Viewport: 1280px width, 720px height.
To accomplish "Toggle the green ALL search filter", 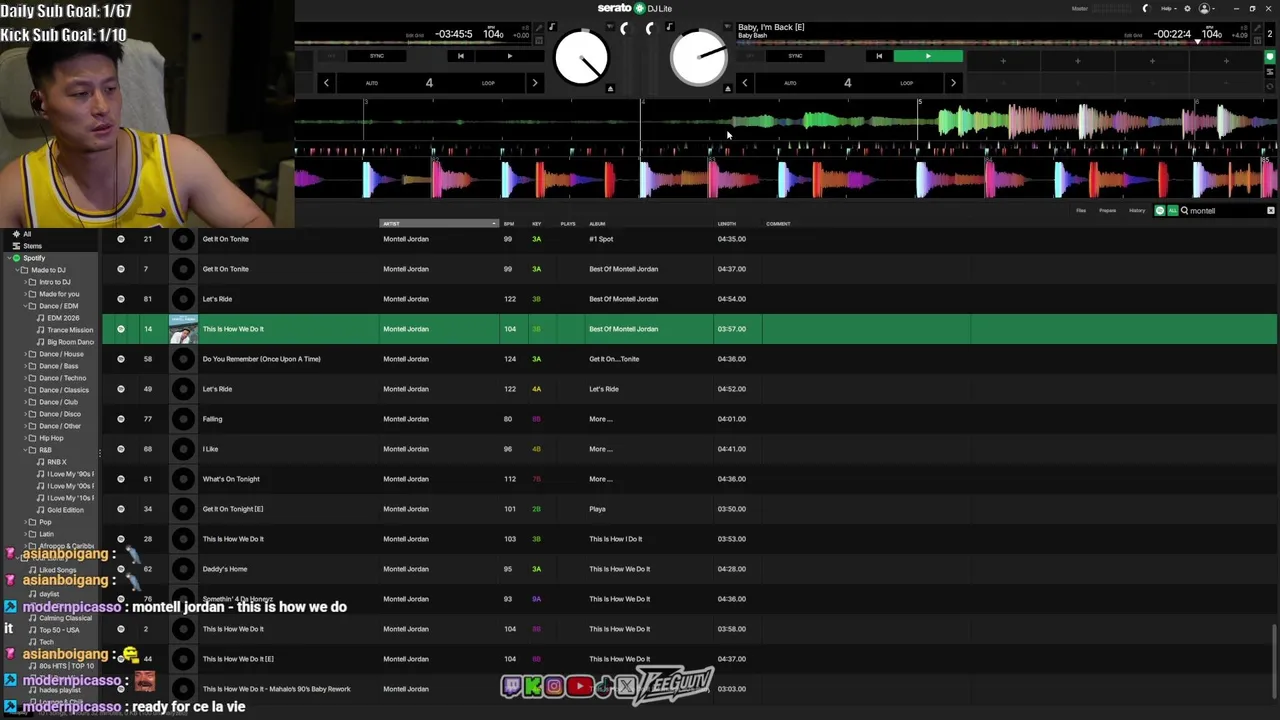I will point(1173,211).
